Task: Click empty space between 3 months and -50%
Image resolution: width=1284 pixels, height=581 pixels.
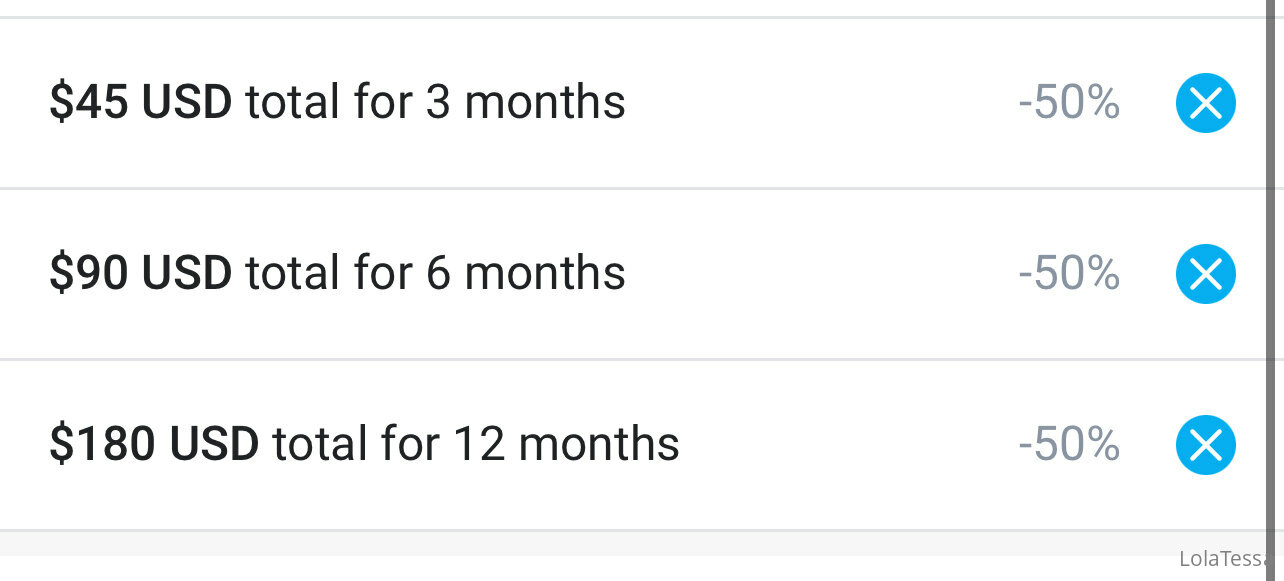Action: tap(820, 102)
